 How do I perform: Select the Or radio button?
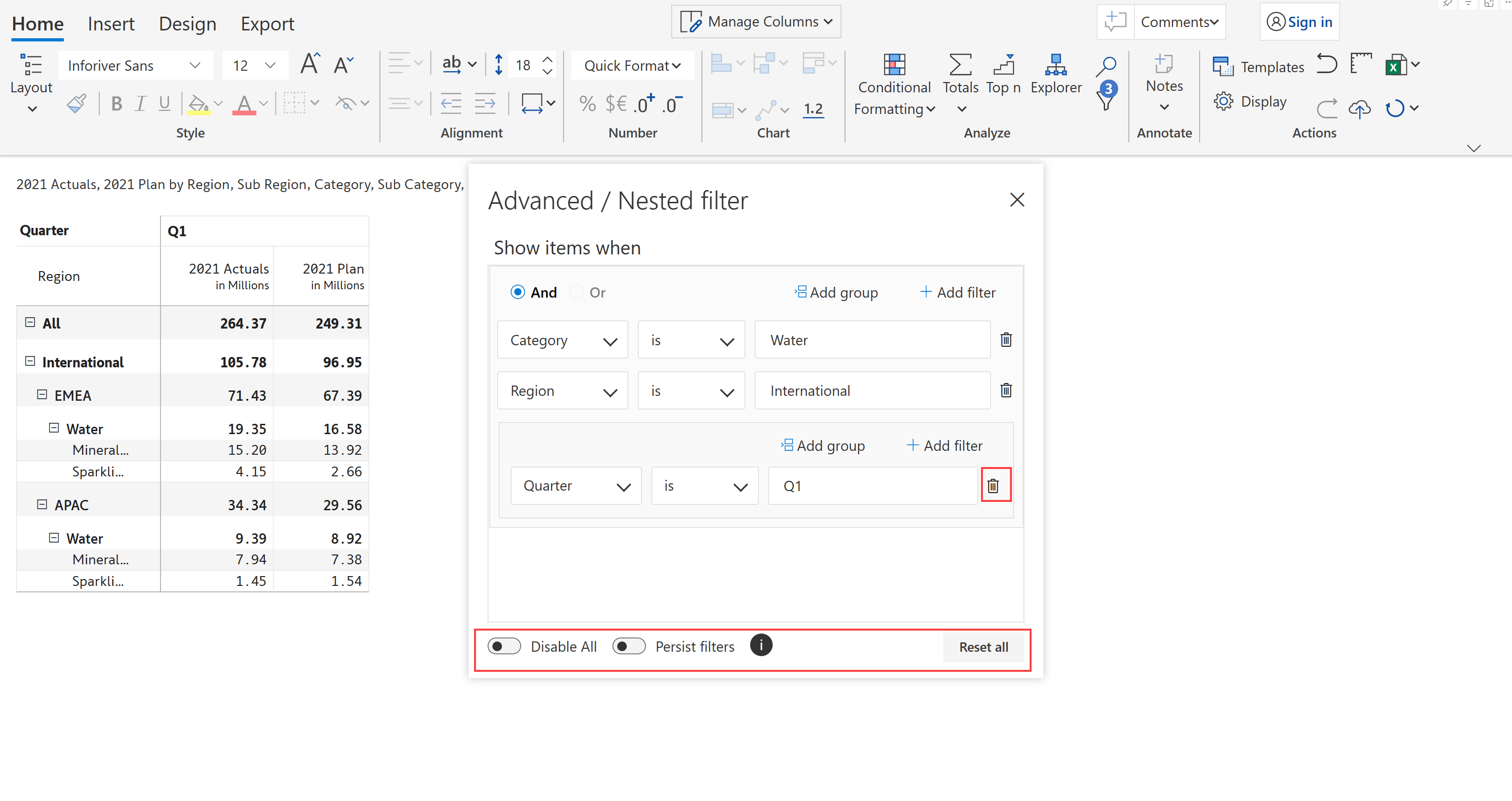[577, 292]
